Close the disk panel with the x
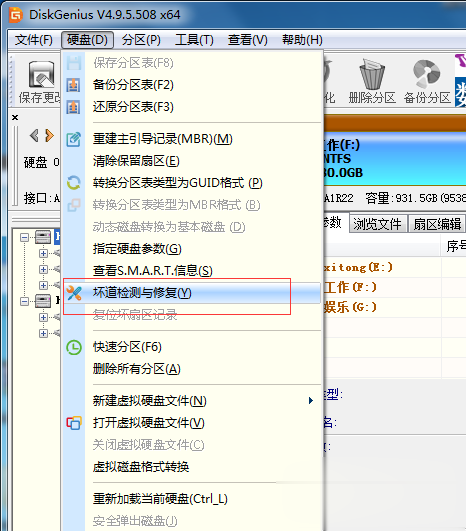Screen dimensions: 466x531 click(x=15, y=118)
